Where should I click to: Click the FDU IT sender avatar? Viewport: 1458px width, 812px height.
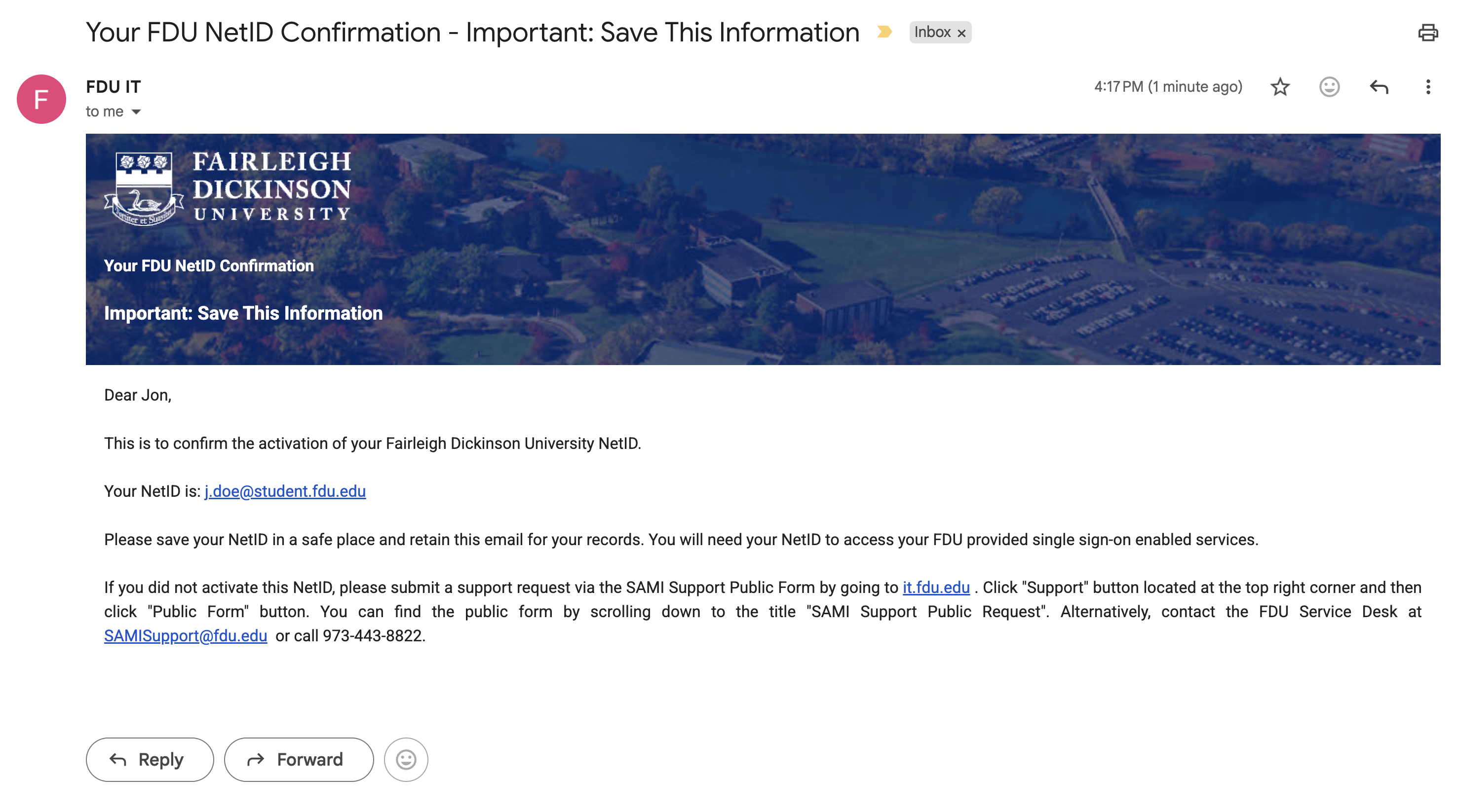41,99
